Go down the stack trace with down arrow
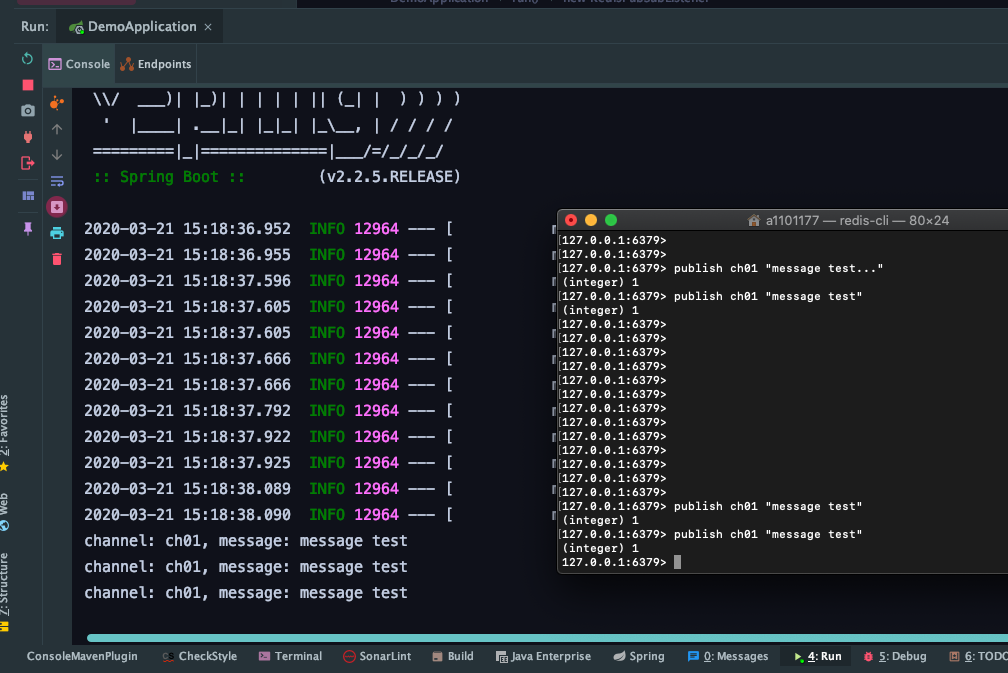 [57, 155]
